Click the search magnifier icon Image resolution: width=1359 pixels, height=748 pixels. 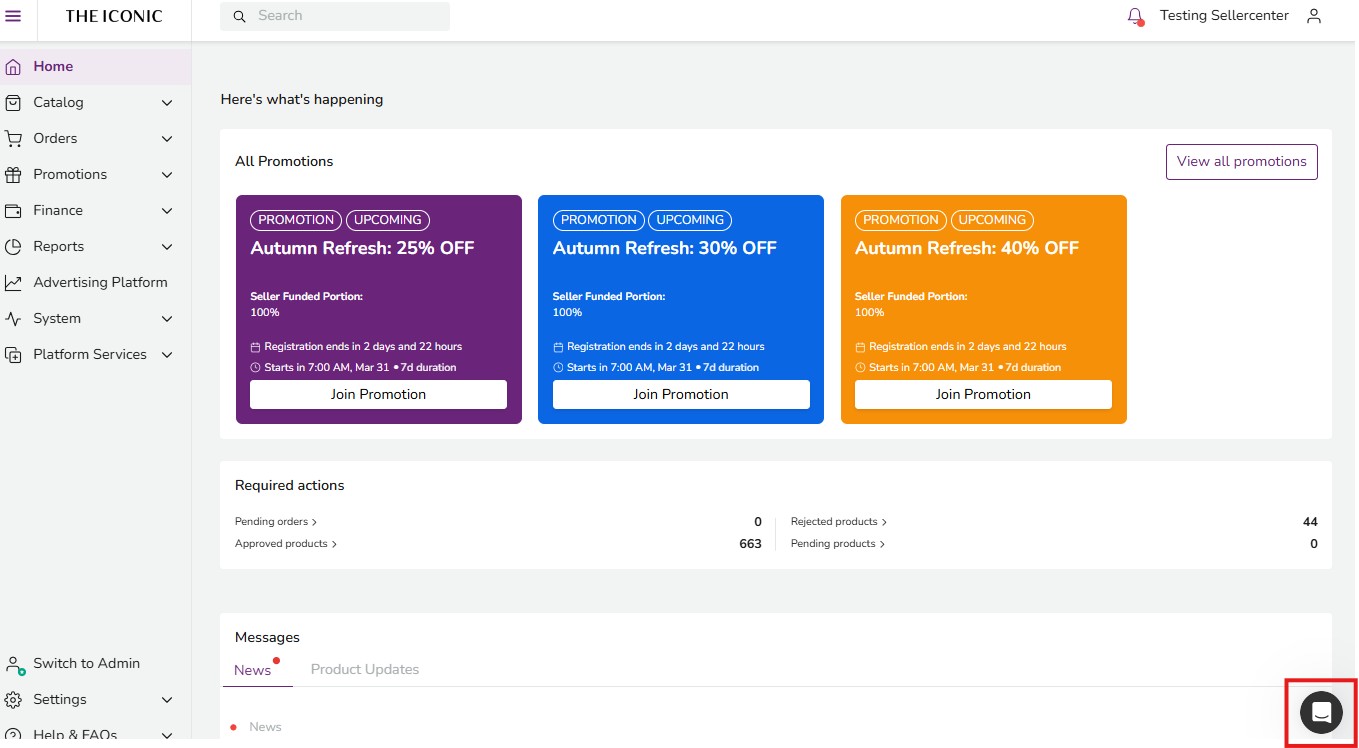coord(239,16)
